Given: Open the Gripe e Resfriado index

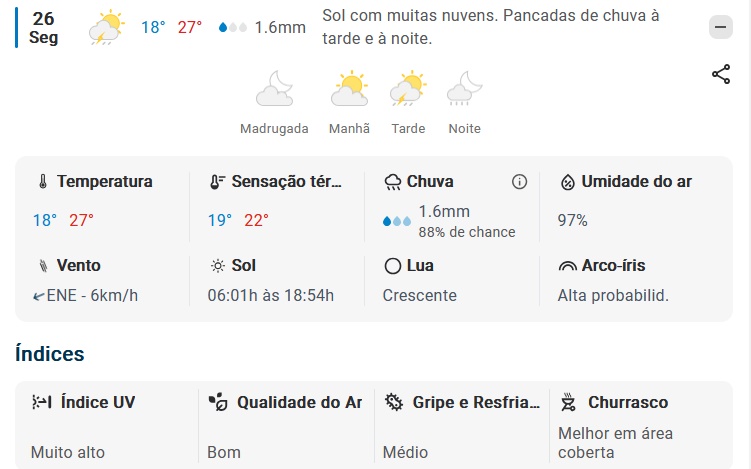Looking at the screenshot, I should (x=461, y=425).
